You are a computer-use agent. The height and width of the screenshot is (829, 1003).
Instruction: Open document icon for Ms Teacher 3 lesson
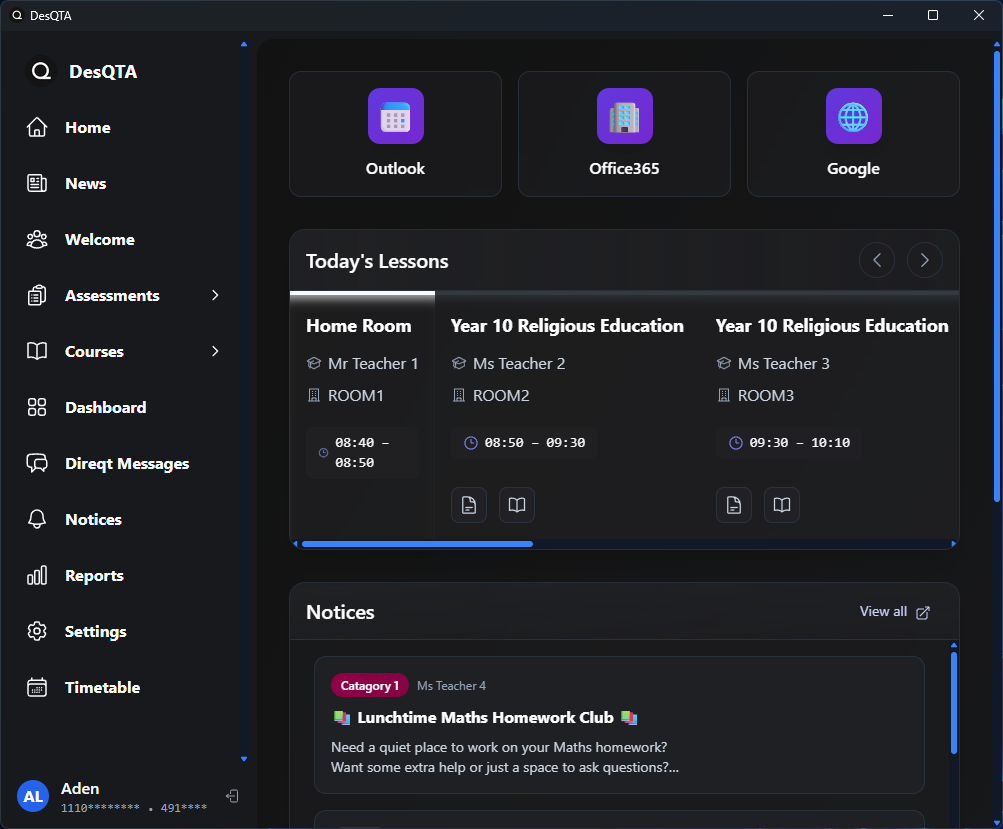[734, 505]
